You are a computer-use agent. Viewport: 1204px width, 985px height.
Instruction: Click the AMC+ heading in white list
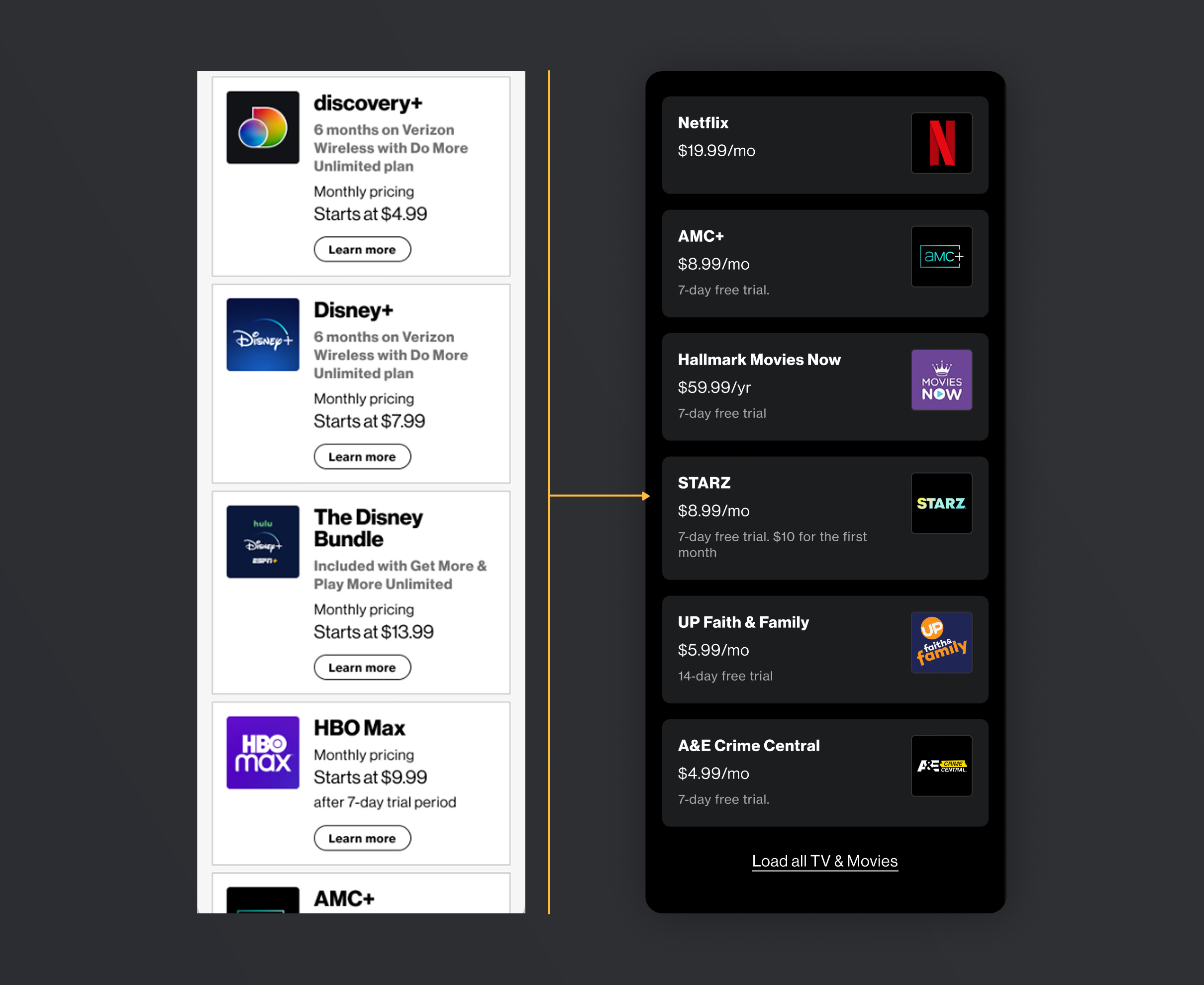344,899
